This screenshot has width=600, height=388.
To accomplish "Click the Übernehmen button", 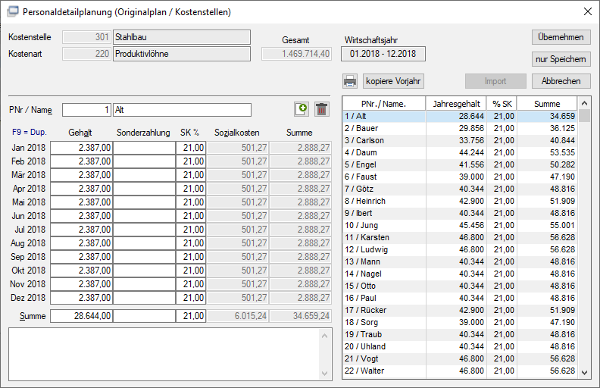I will [561, 37].
